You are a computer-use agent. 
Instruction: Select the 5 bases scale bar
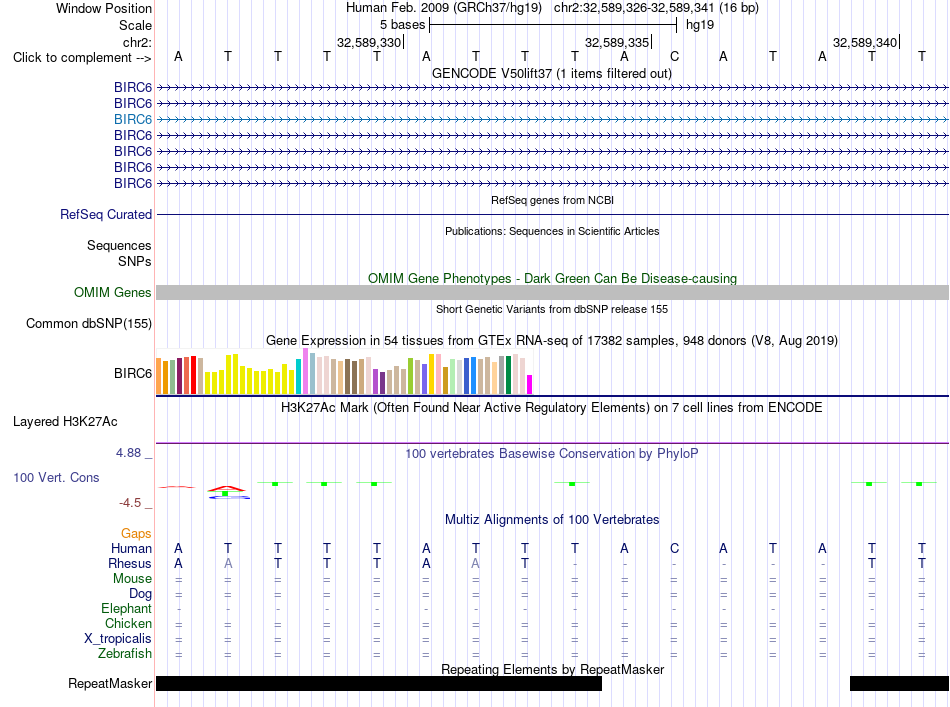[x=553, y=25]
